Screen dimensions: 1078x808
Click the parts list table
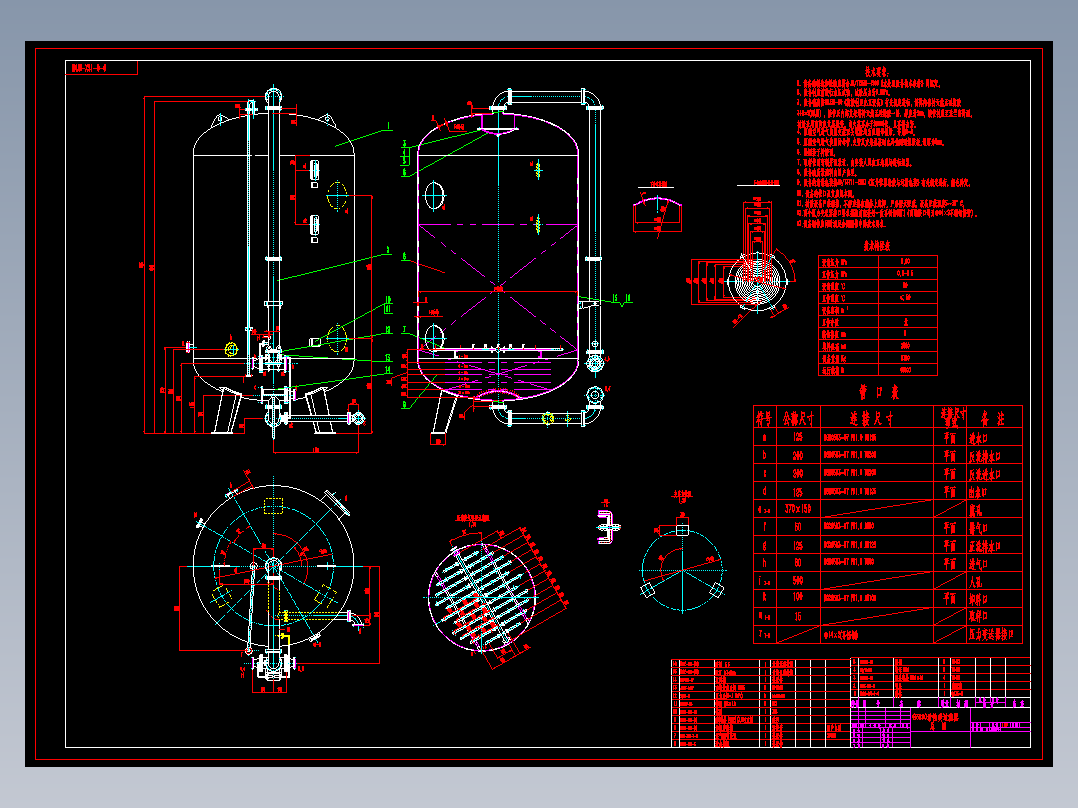click(x=760, y=703)
